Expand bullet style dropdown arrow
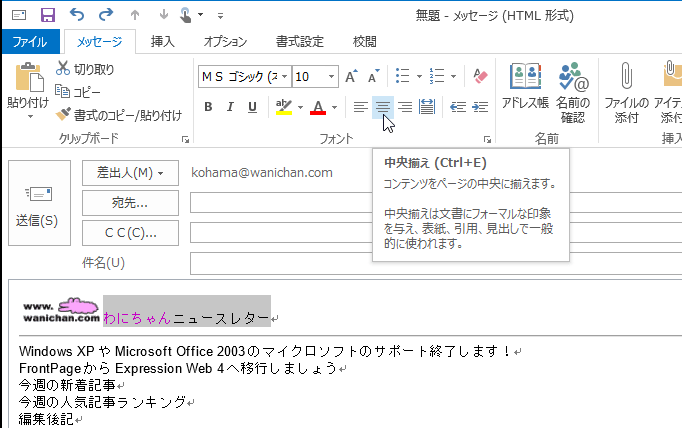This screenshot has height=428, width=682. [419, 77]
